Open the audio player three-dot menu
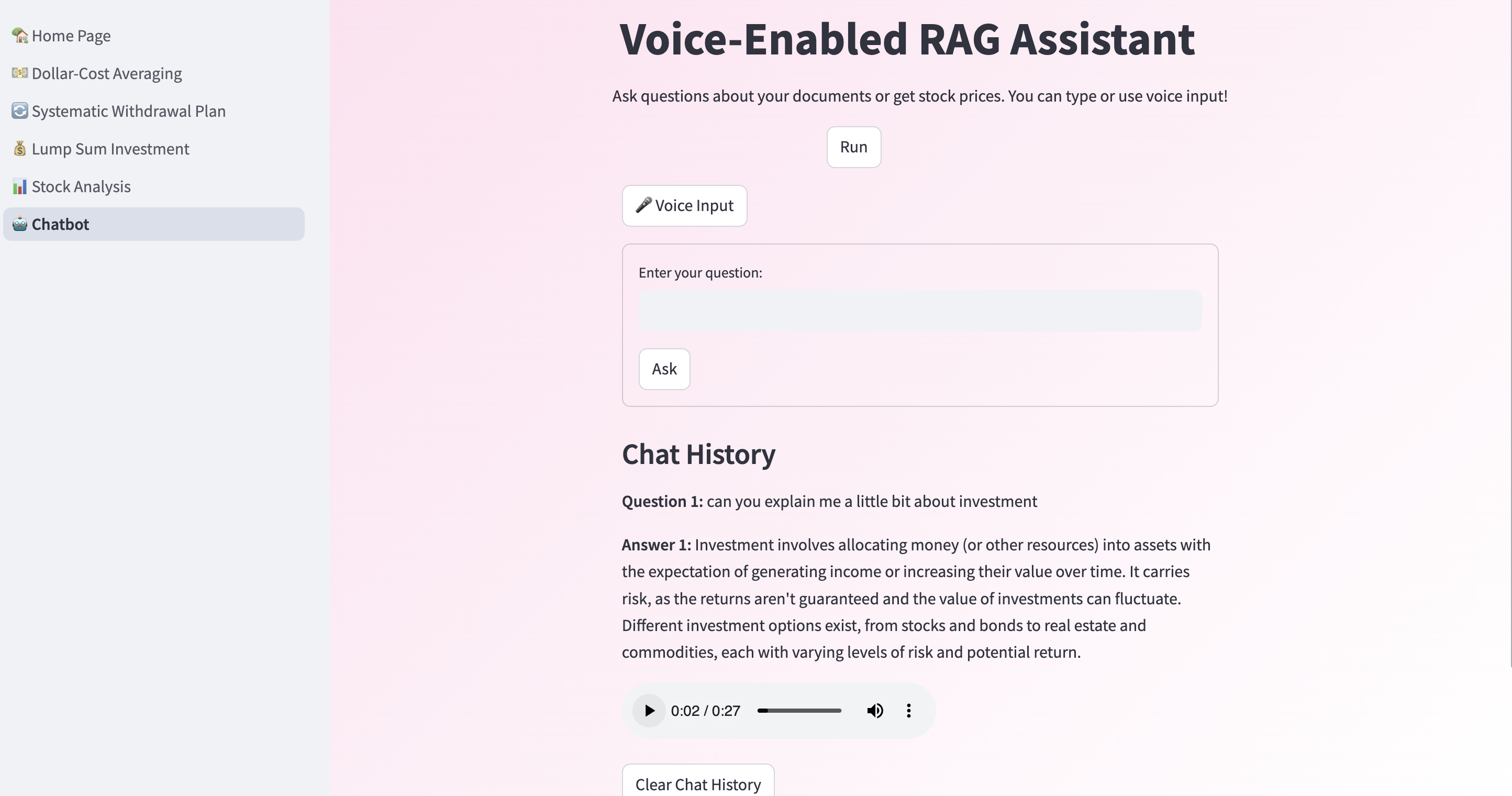Screen dimensions: 1512x796 908,711
